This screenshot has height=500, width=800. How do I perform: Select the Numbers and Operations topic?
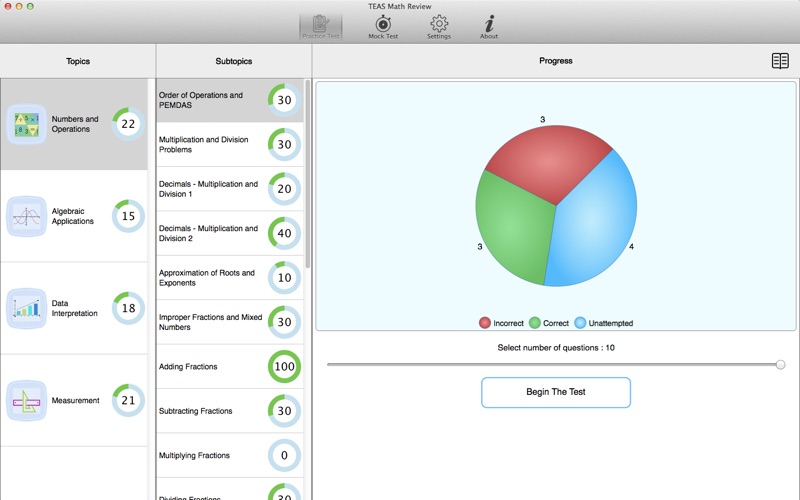click(x=74, y=124)
